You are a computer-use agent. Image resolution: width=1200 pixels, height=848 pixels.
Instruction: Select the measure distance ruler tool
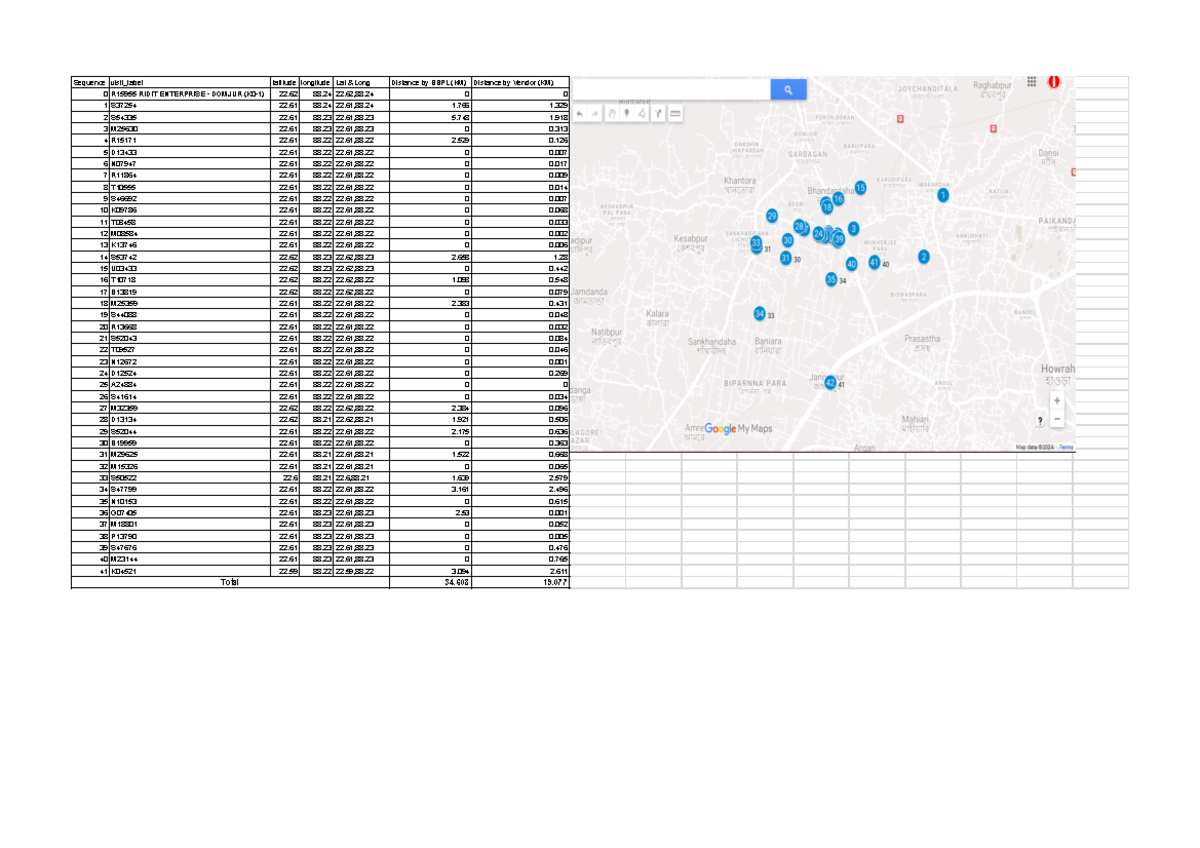tap(675, 114)
